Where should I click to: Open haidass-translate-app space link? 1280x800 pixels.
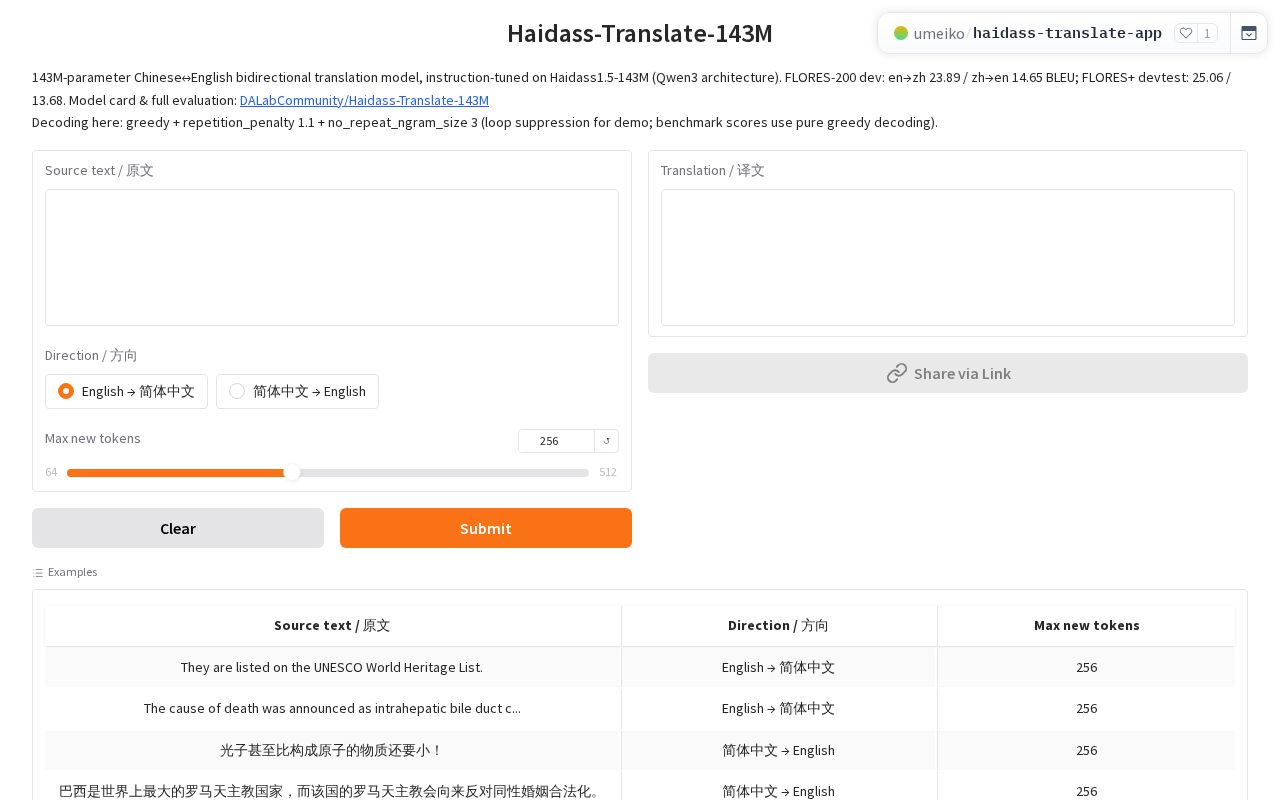click(x=1067, y=33)
